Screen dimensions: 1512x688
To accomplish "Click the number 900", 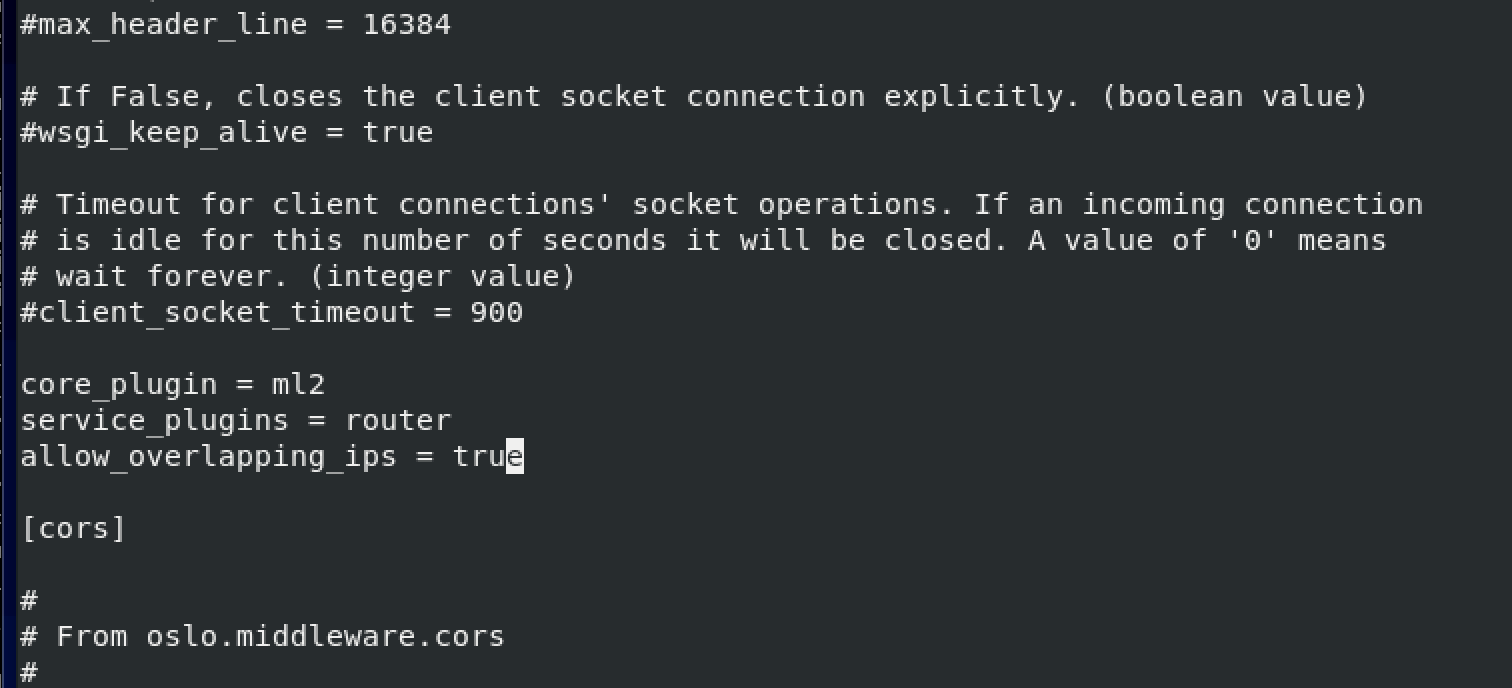I will (497, 313).
